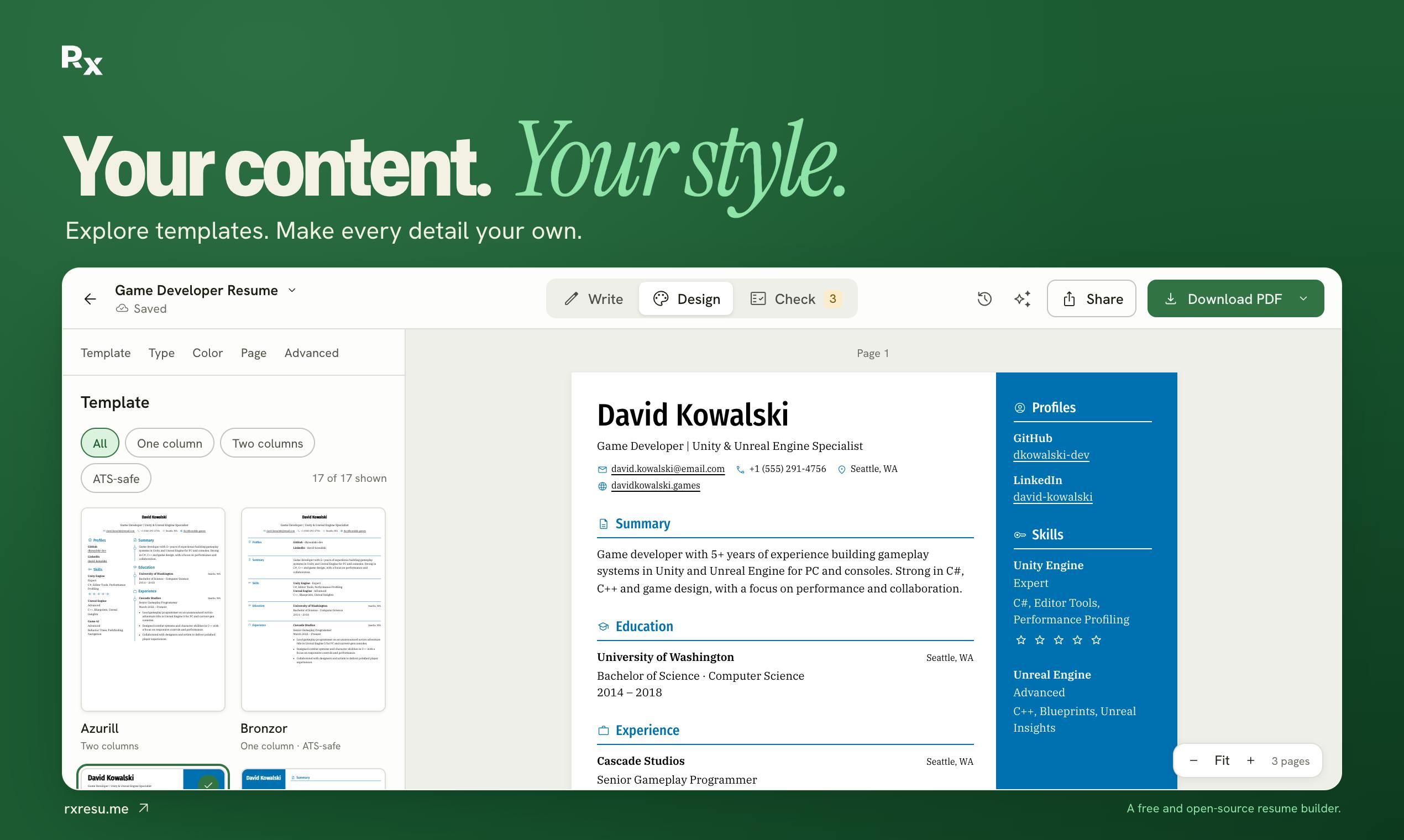1404x840 pixels.
Task: Click the Share button
Action: tap(1092, 299)
